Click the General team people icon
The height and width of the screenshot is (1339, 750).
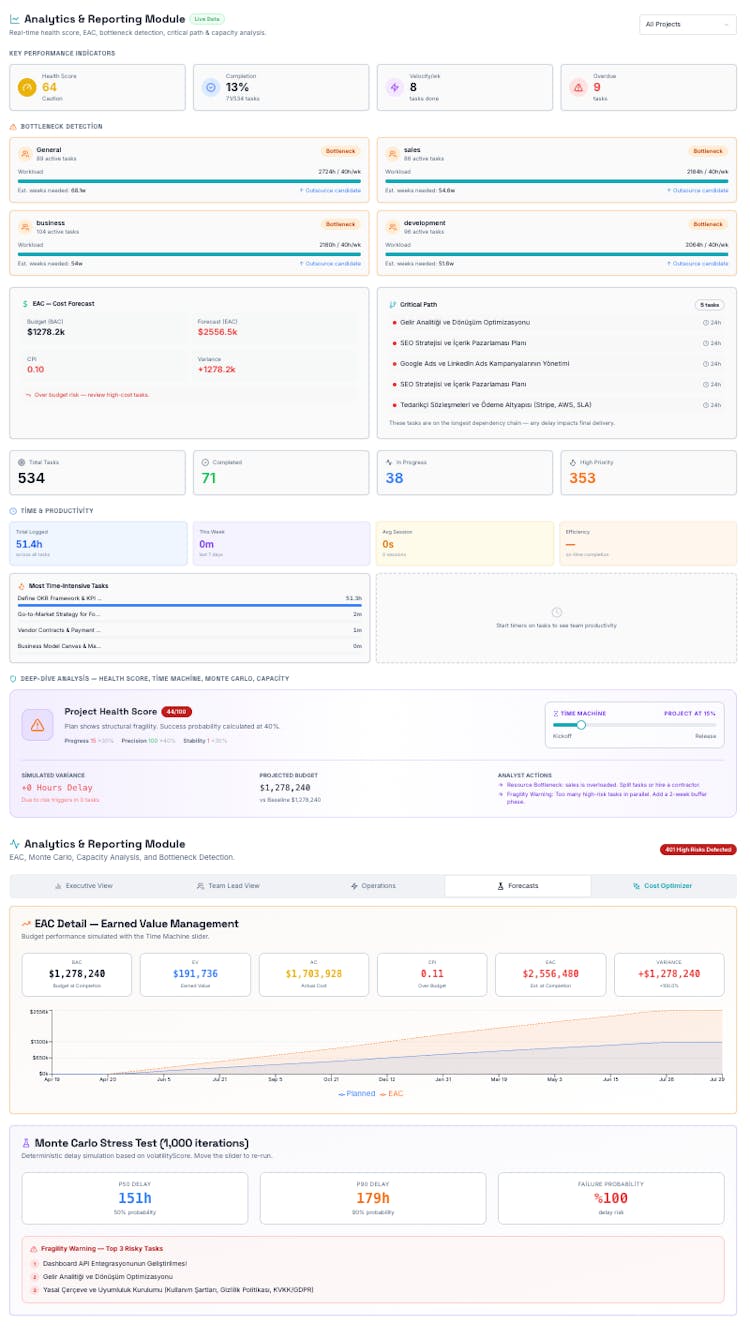click(x=25, y=155)
